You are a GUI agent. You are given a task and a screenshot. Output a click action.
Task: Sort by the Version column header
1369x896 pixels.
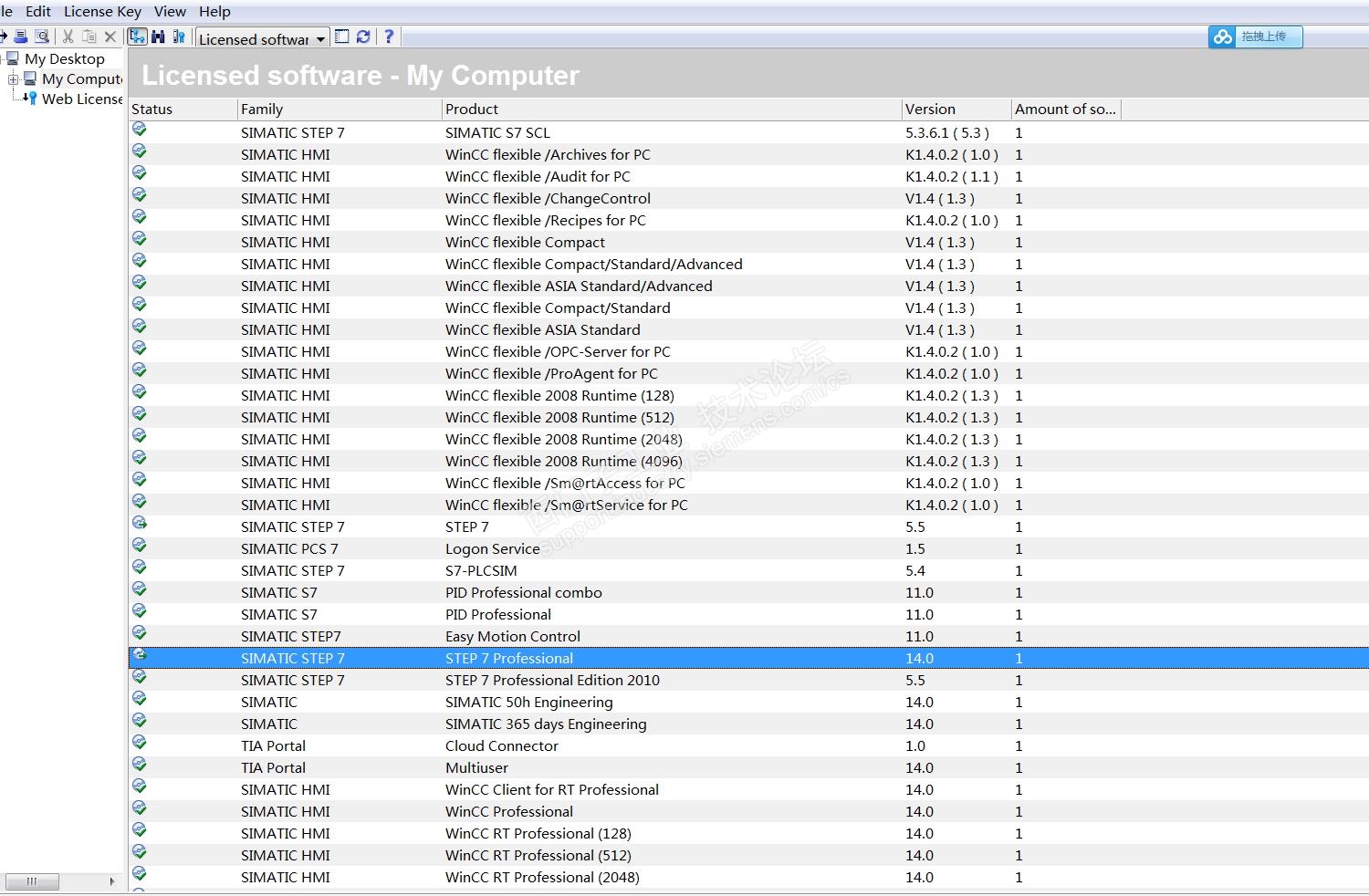point(956,109)
